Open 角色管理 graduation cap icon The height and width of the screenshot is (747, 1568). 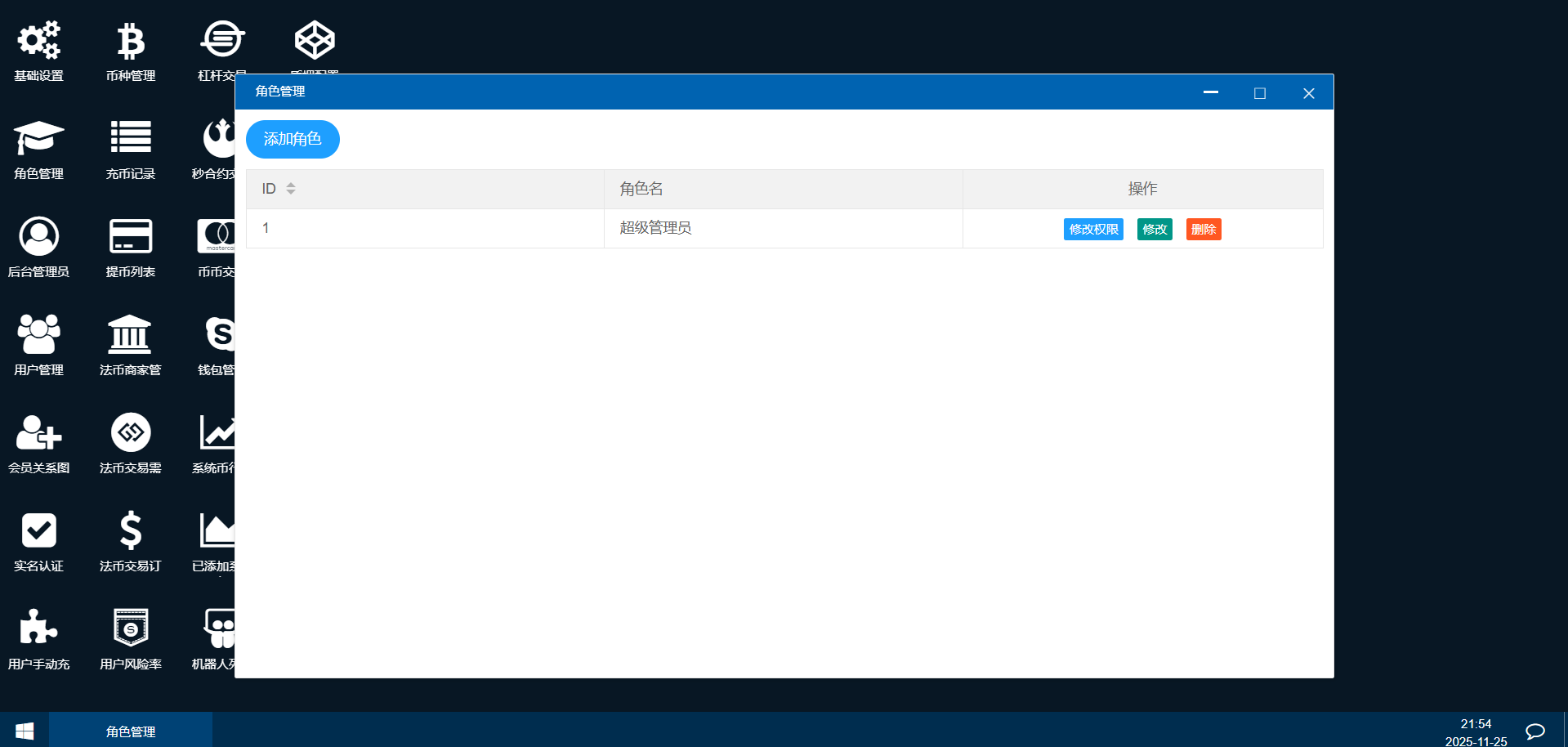38,138
